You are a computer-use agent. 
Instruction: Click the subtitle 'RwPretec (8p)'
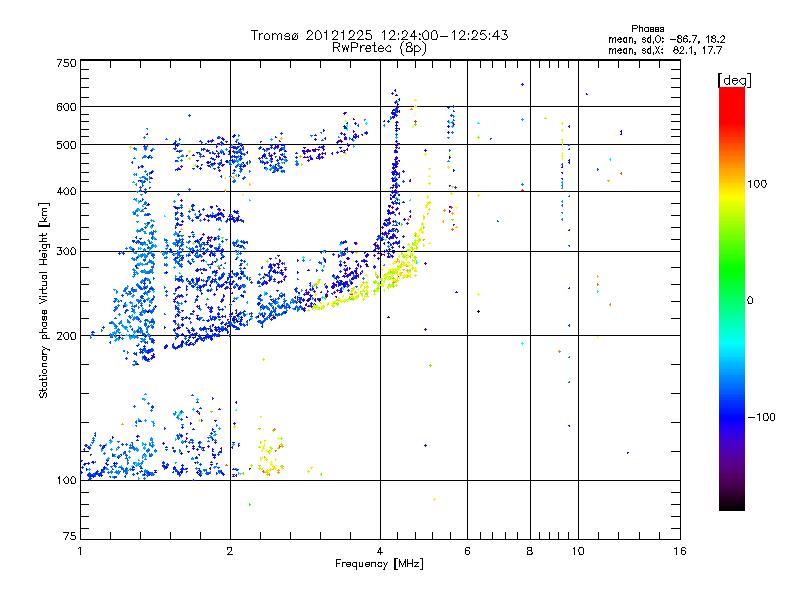(379, 48)
